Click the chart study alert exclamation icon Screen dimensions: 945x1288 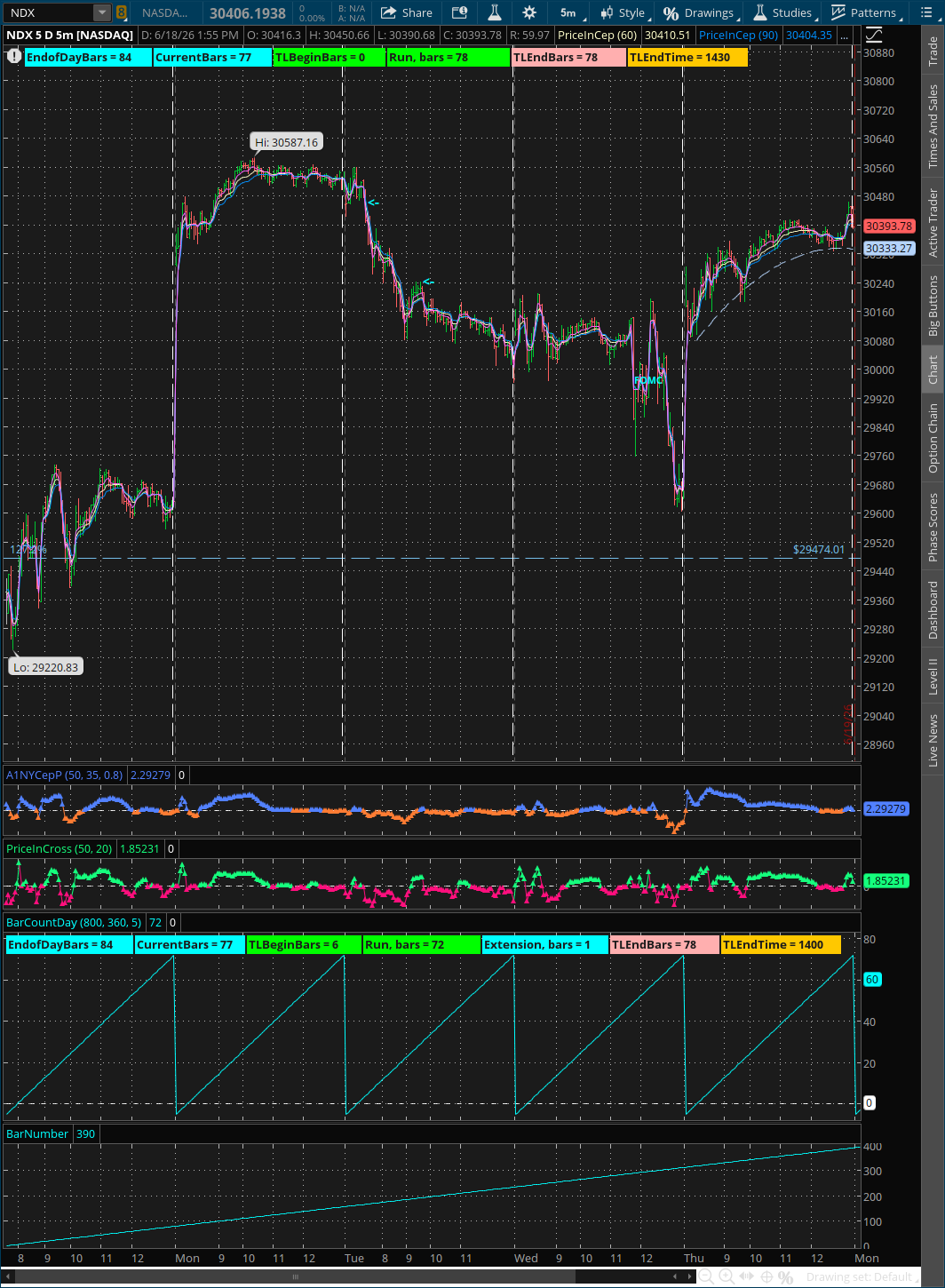(14, 56)
